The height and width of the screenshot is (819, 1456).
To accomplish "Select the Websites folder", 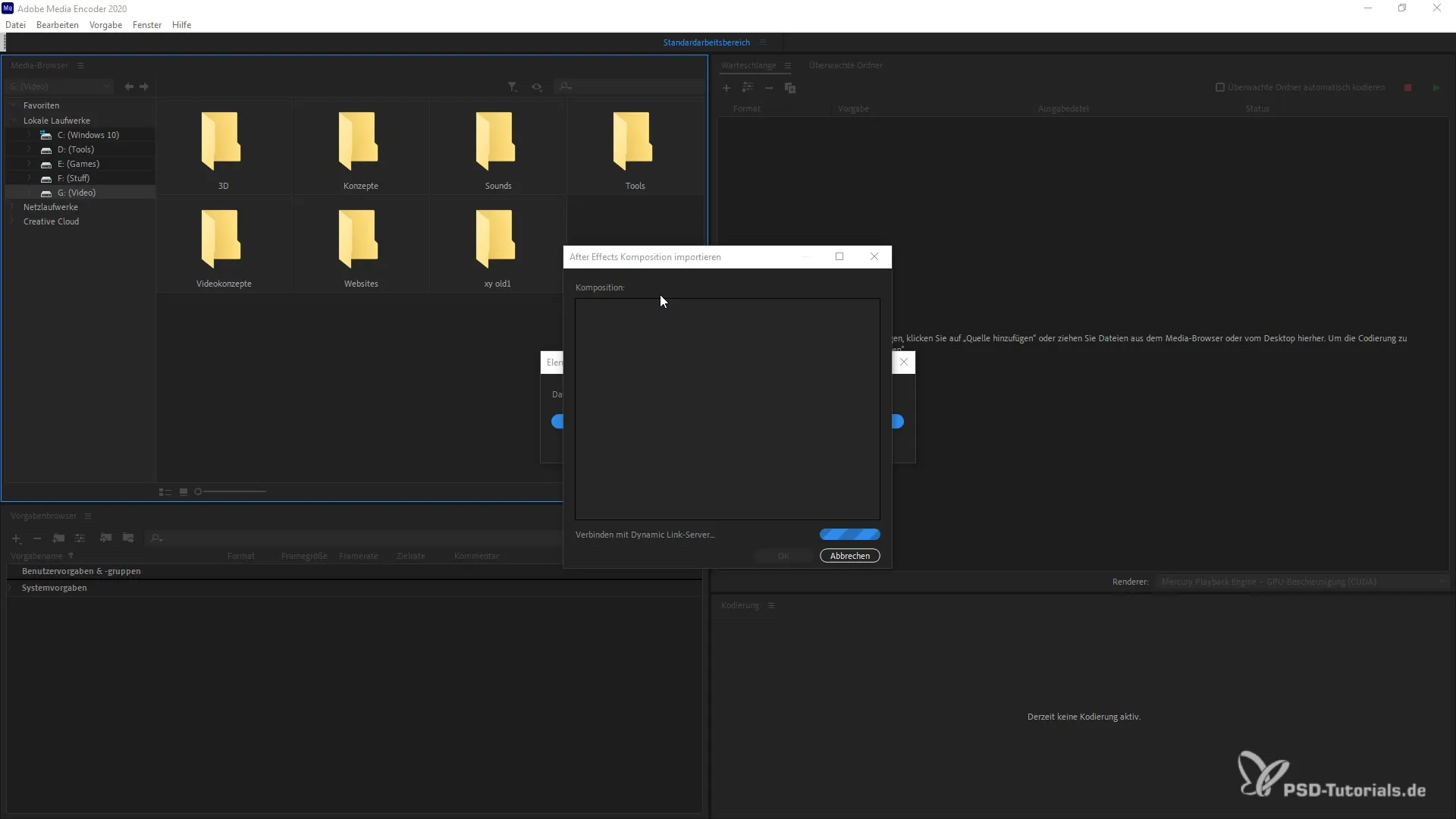I will pyautogui.click(x=360, y=246).
